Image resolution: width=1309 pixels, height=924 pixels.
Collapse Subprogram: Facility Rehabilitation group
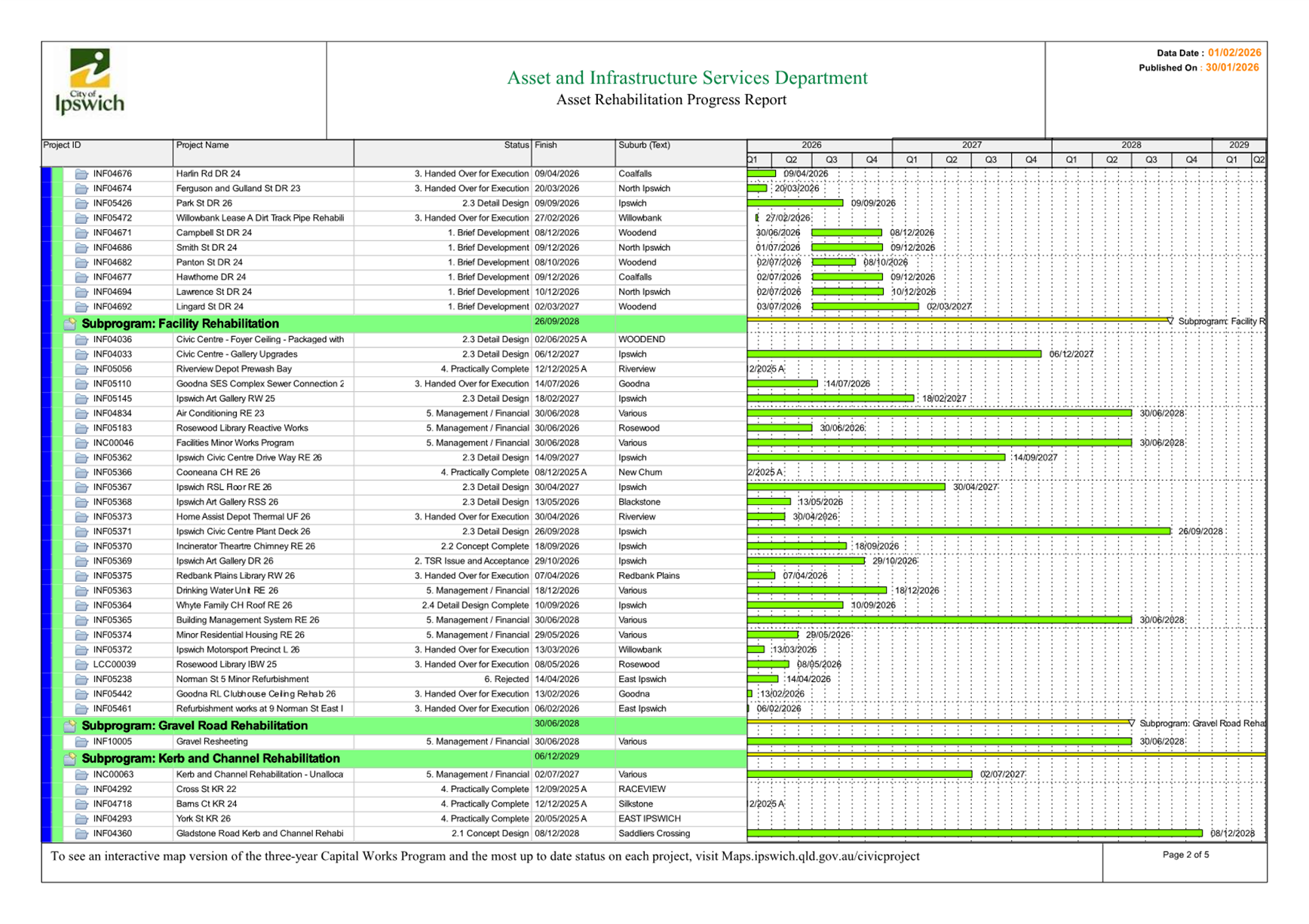click(x=70, y=324)
